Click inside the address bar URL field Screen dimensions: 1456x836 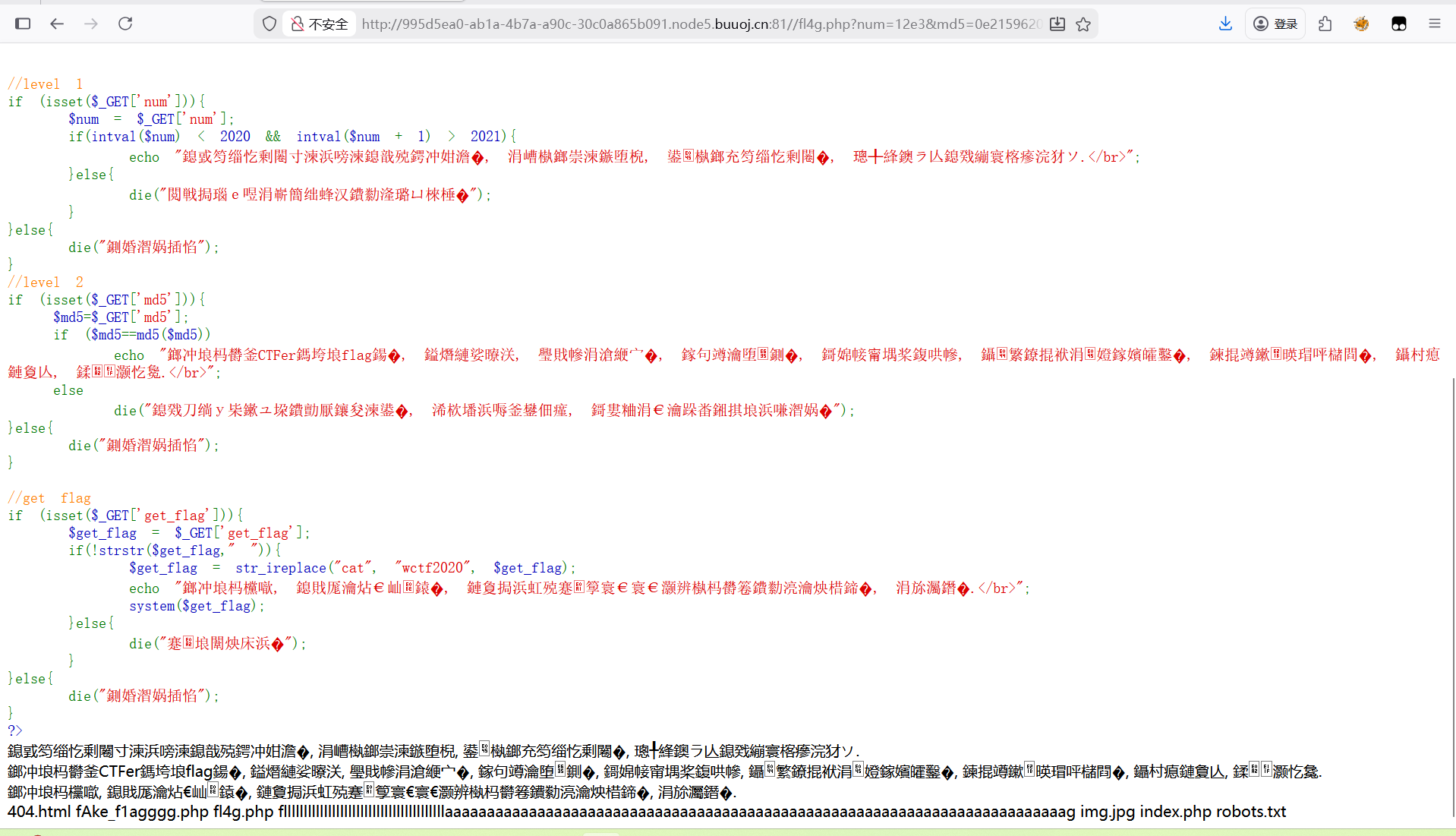coord(607,24)
